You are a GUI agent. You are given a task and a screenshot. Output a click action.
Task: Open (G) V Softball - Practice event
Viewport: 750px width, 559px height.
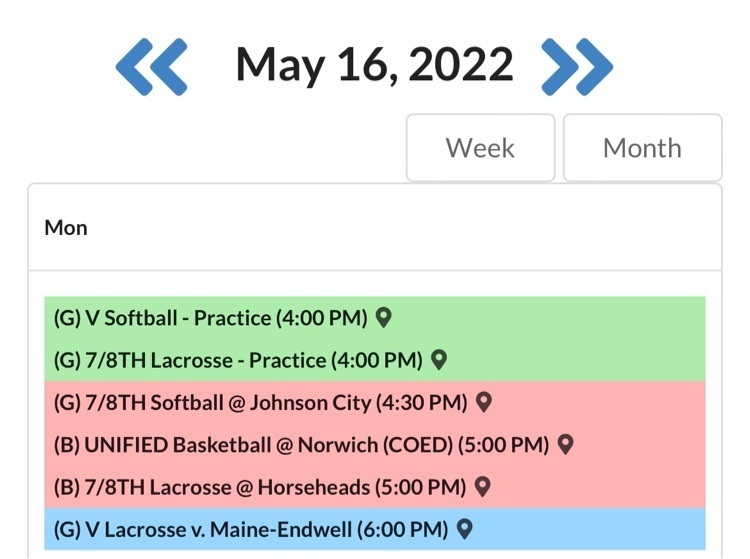tap(212, 318)
